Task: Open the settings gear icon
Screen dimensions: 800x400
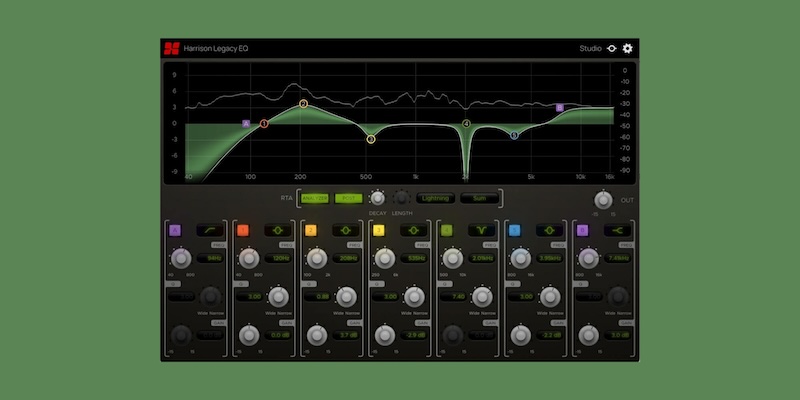Action: pos(628,48)
